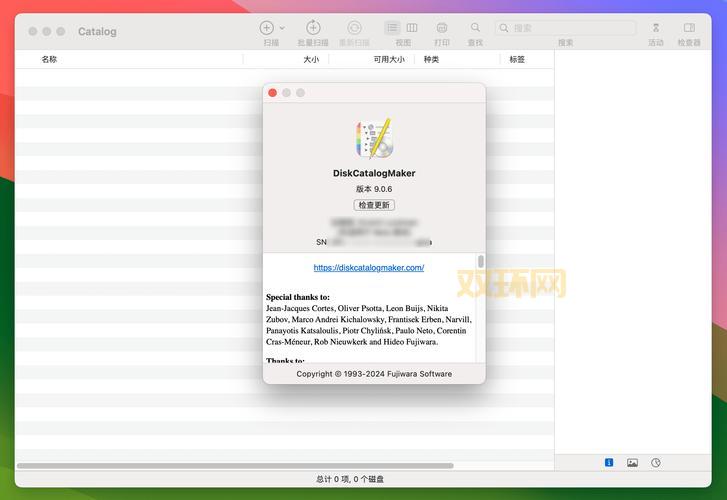Click the Scan (扫描) plus icon
Screen dimensions: 727x500
[267, 28]
